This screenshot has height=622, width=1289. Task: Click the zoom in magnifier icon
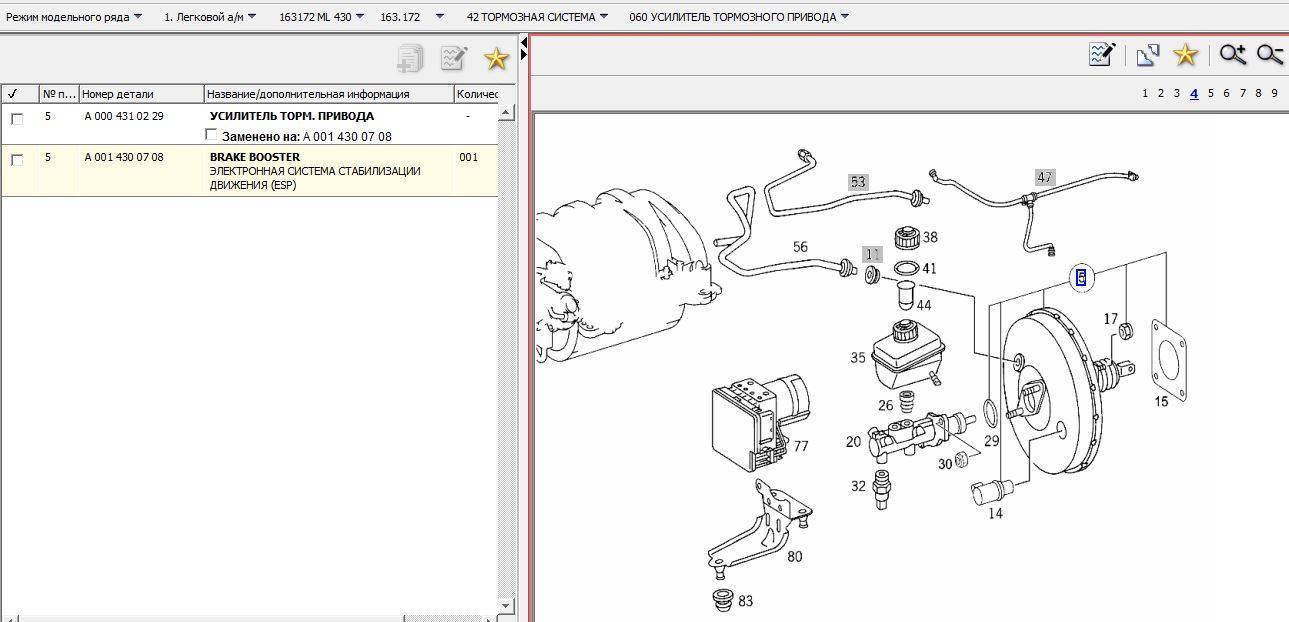pyautogui.click(x=1232, y=55)
